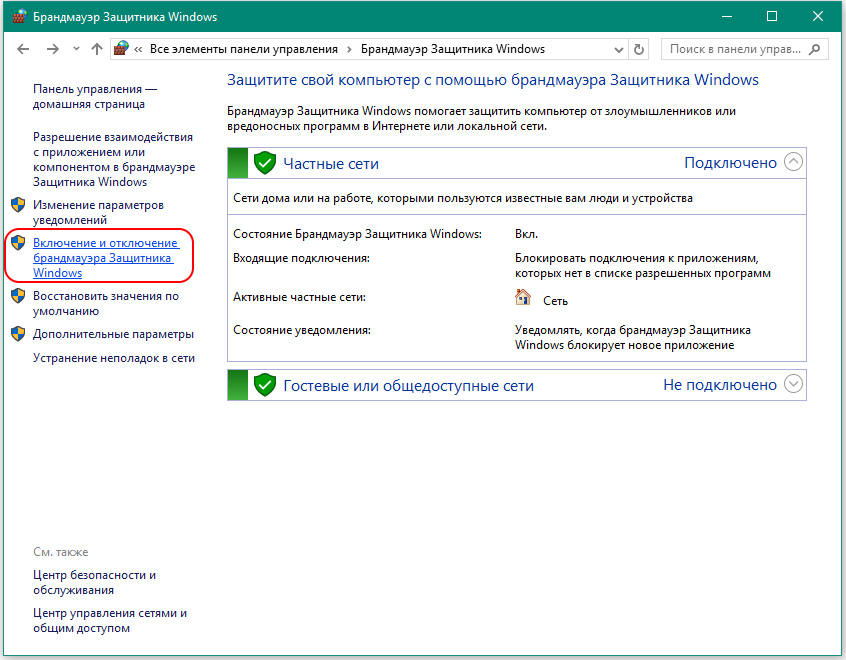Image resolution: width=846 pixels, height=660 pixels.
Task: Click green shield icon for Гостевые сети
Action: pyautogui.click(x=264, y=385)
